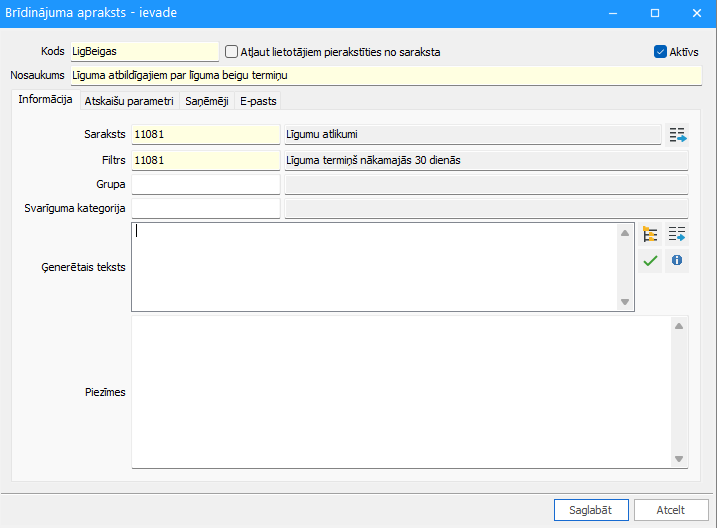Click the empty Grupa input field
Screen dimensions: 717x528
206,184
